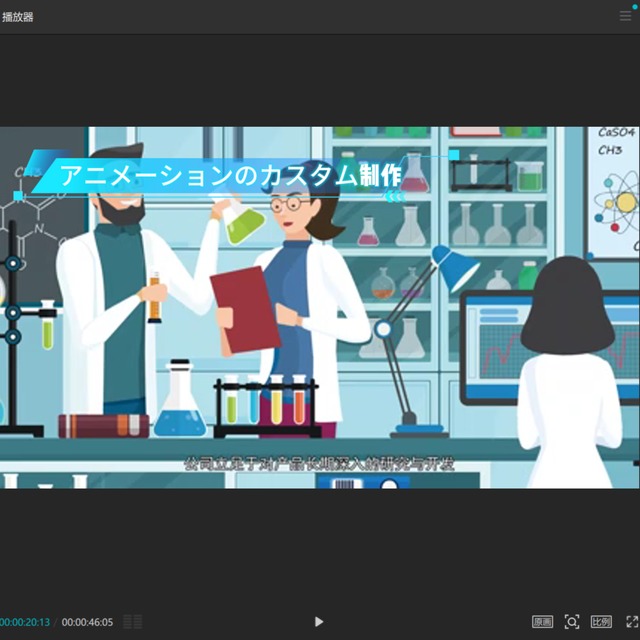Image resolution: width=640 pixels, height=640 pixels.
Task: Click the blue Erlenmeyer flask on the desk
Action: (x=180, y=405)
